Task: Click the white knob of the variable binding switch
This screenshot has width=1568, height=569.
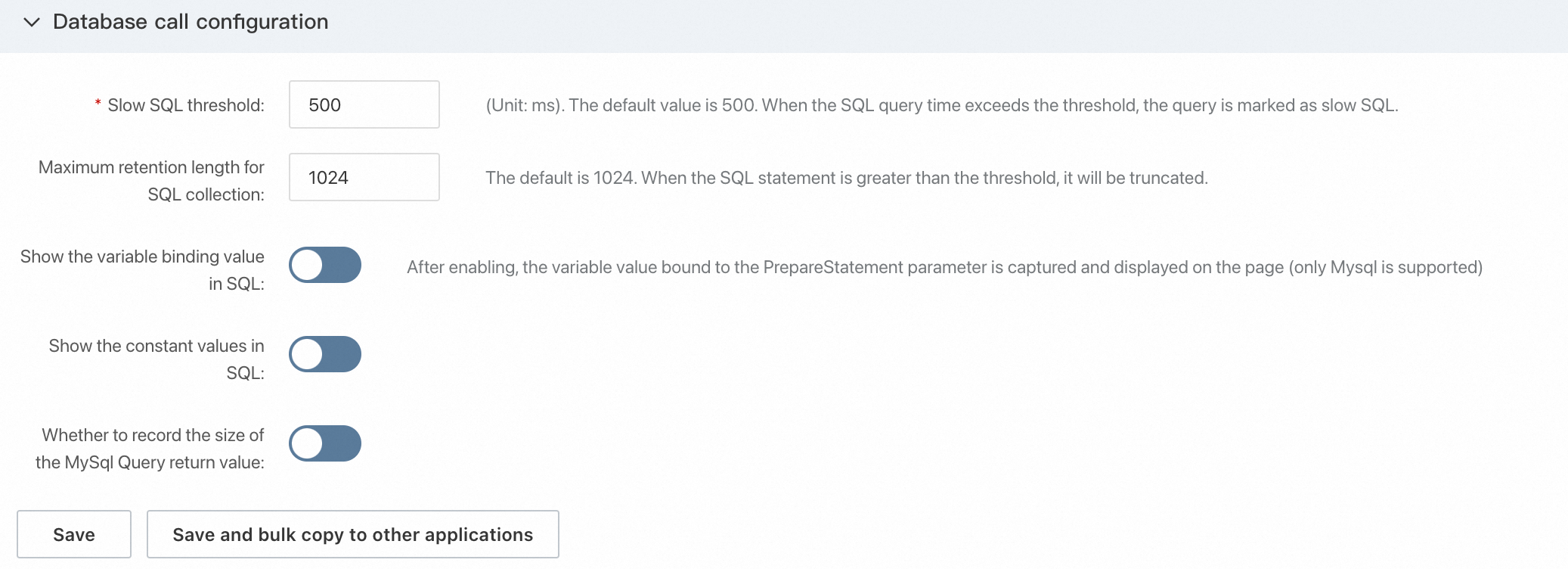Action: tap(308, 266)
